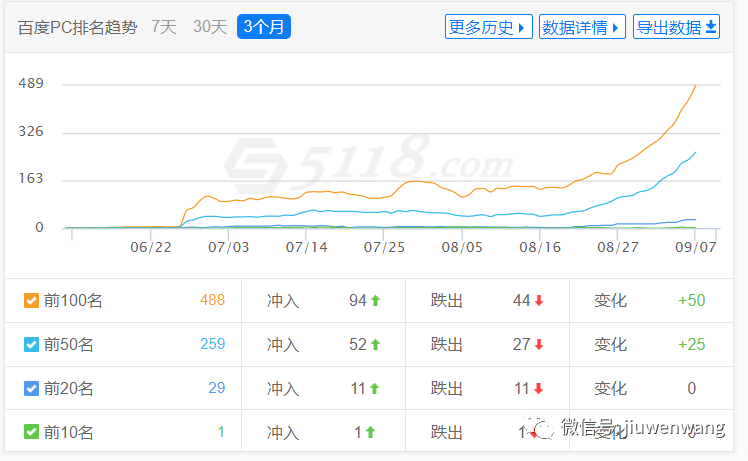Image resolution: width=748 pixels, height=461 pixels.
Task: Click green up arrow beside 94
Action: pos(375,300)
